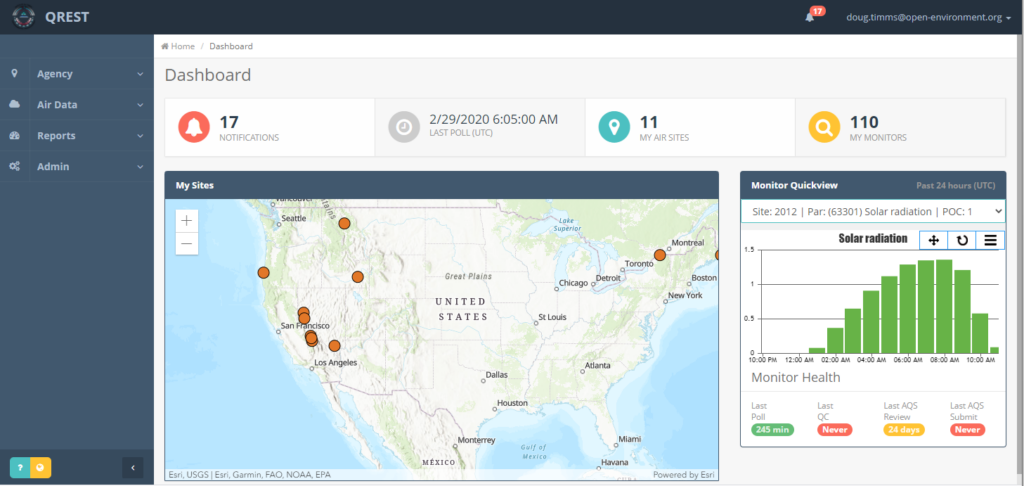Viewport: 1024px width, 486px height.
Task: Expand the Agency chevron
Action: 140,74
